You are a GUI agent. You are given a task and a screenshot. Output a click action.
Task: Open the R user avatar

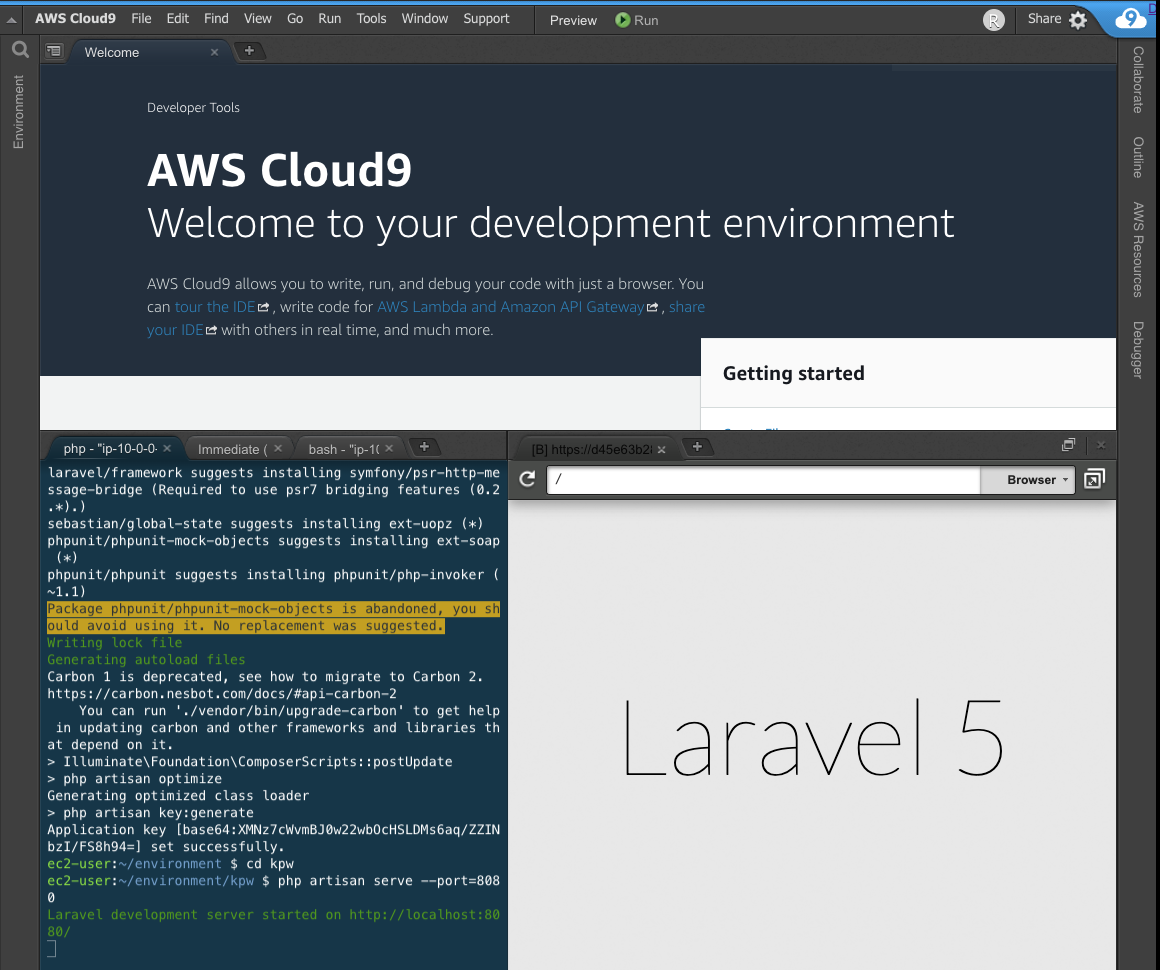pyautogui.click(x=994, y=20)
